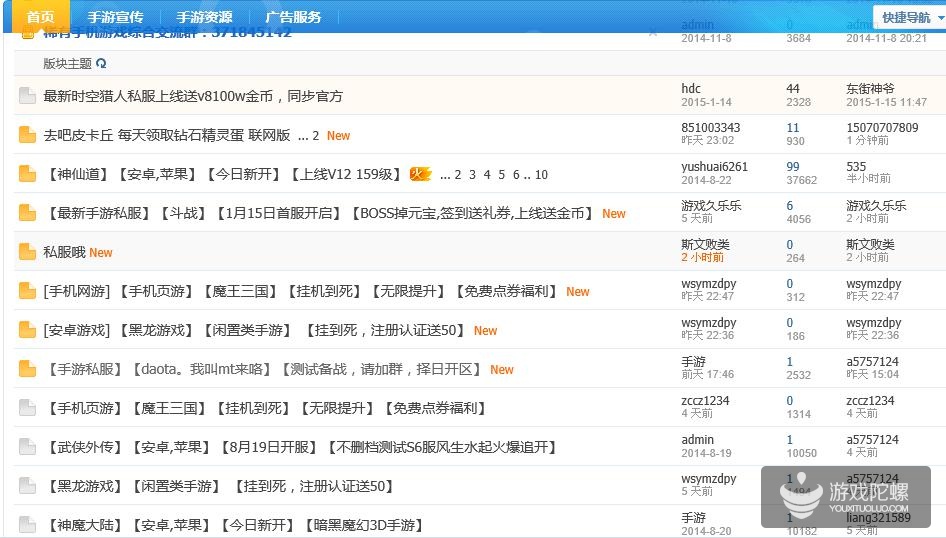Click the thread icon beside 神魔大陆 post
The height and width of the screenshot is (538, 946).
click(x=27, y=525)
